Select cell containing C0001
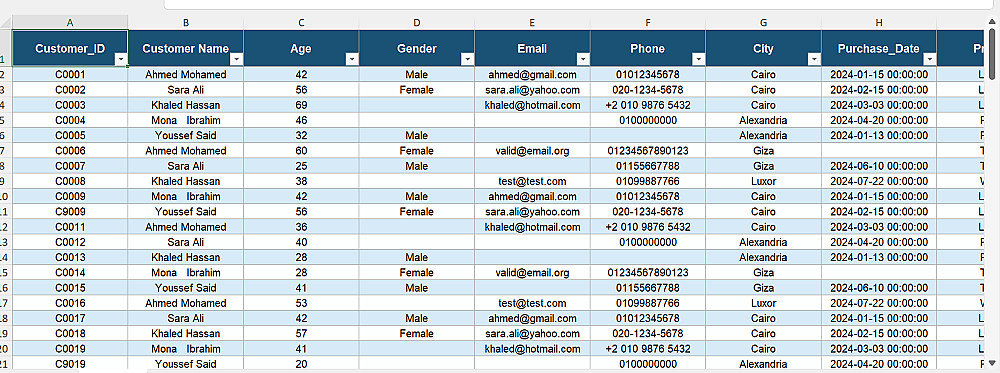Image resolution: width=1000 pixels, height=373 pixels. pyautogui.click(x=70, y=75)
